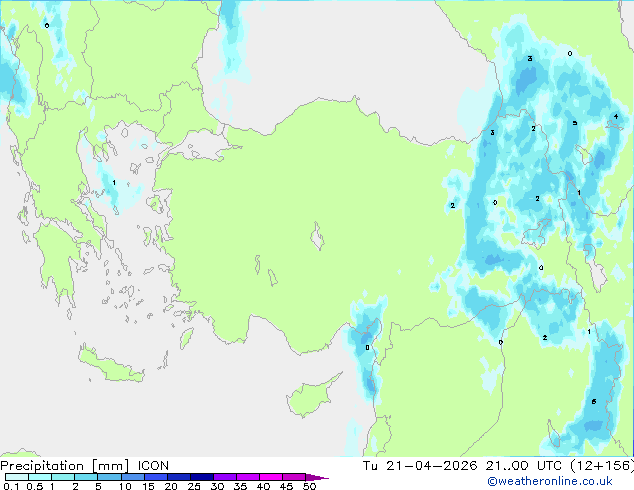Image resolution: width=634 pixels, height=490 pixels.
Task: Select the 45–50 mm legend color box
Action: coord(294,477)
